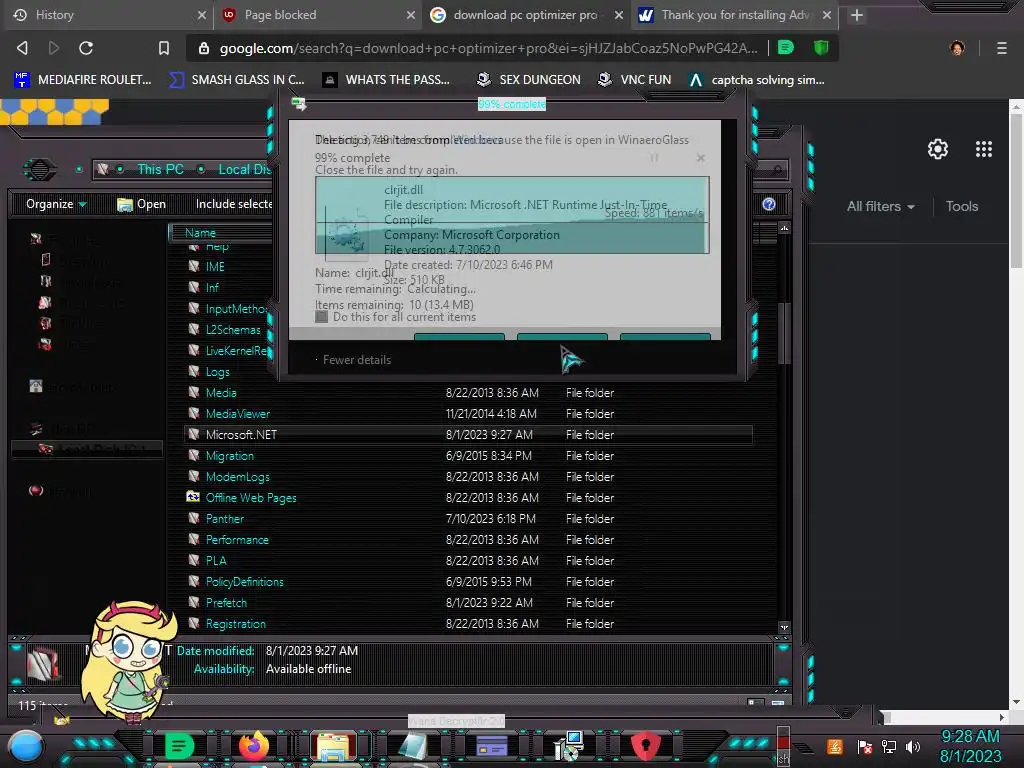
Task: Select the PolicyDefinitions folder
Action: (244, 582)
